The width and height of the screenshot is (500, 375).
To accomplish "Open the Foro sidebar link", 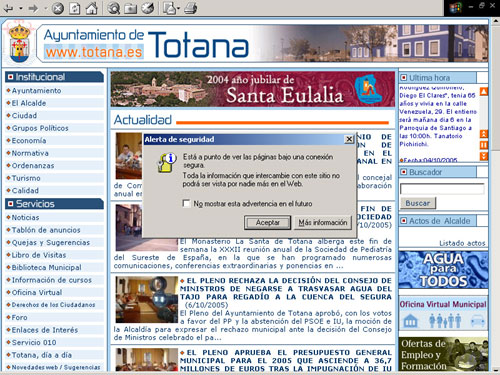I will tap(19, 318).
